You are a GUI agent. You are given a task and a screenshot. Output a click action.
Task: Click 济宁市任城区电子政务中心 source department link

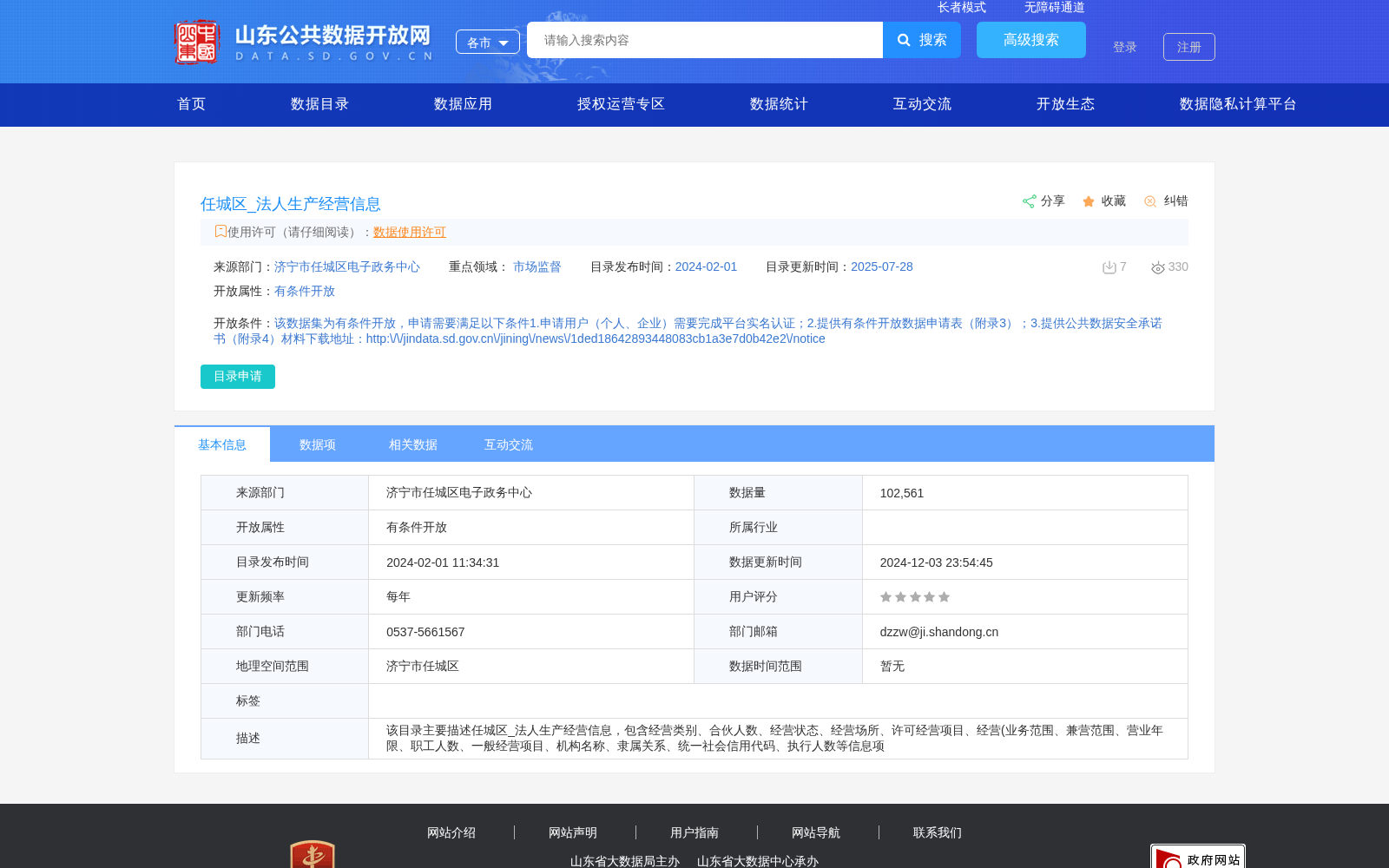point(347,266)
